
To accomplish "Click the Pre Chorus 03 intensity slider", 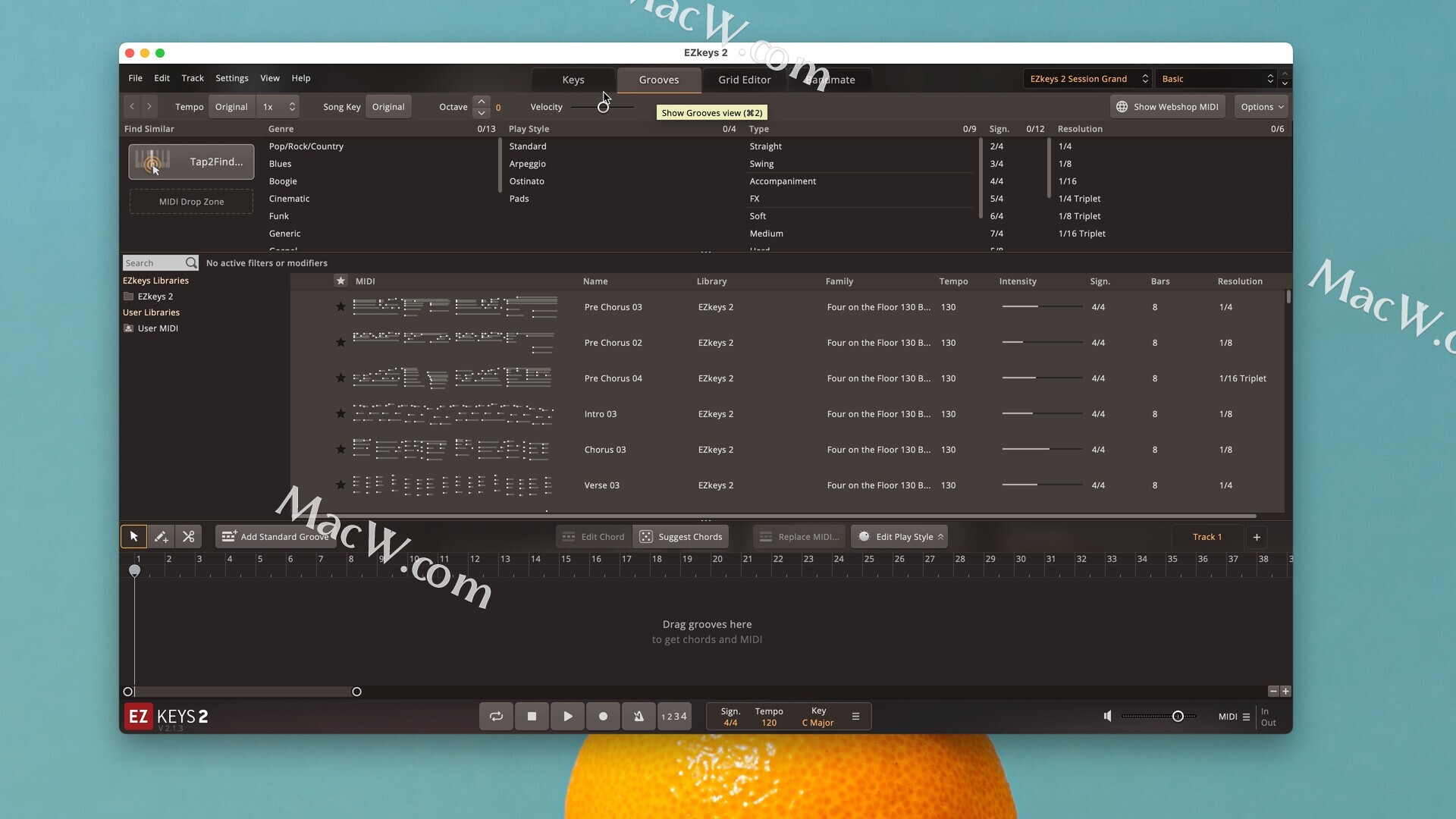I will (x=1042, y=307).
